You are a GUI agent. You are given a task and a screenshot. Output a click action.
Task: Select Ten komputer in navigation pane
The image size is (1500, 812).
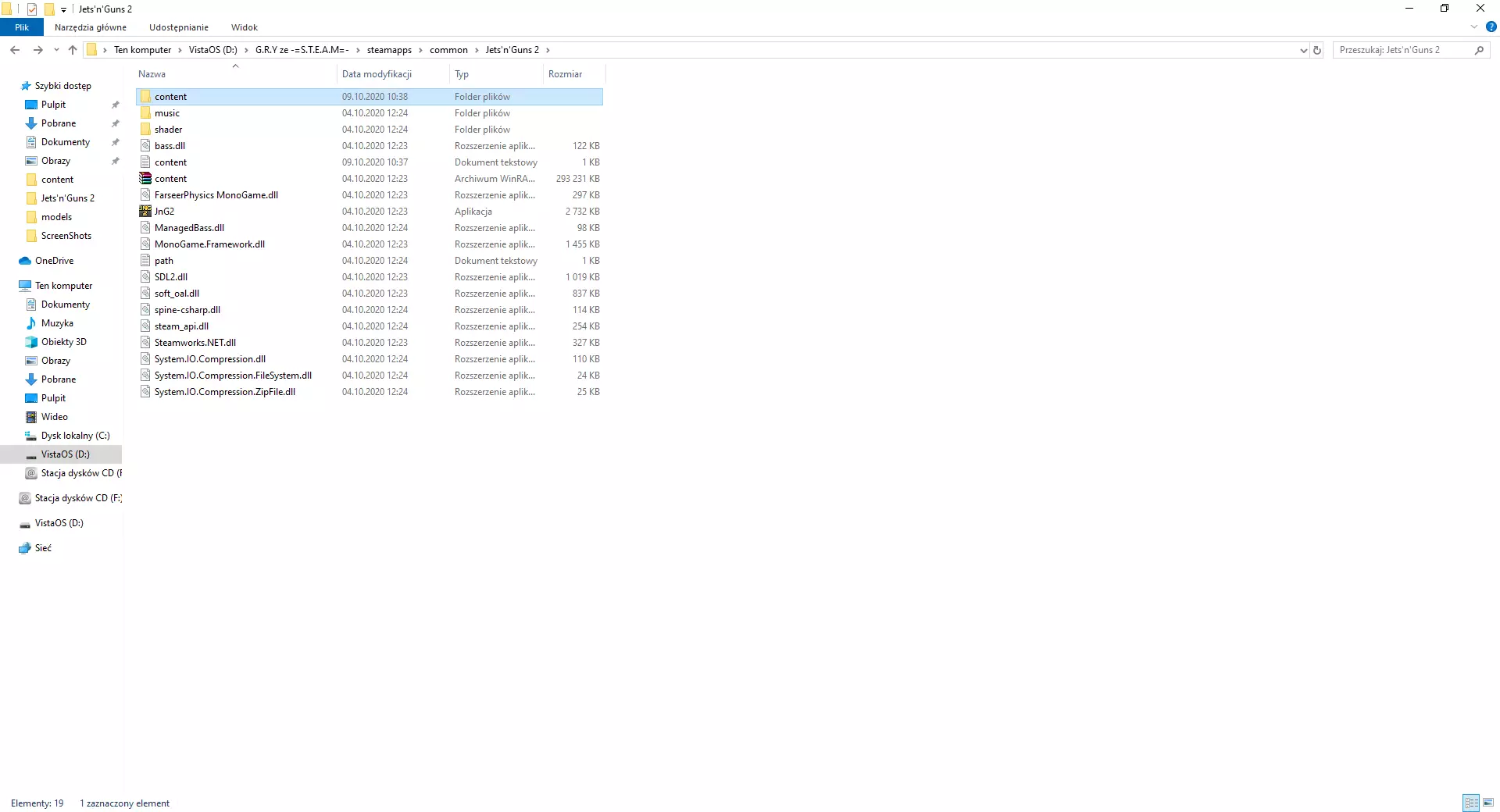63,286
